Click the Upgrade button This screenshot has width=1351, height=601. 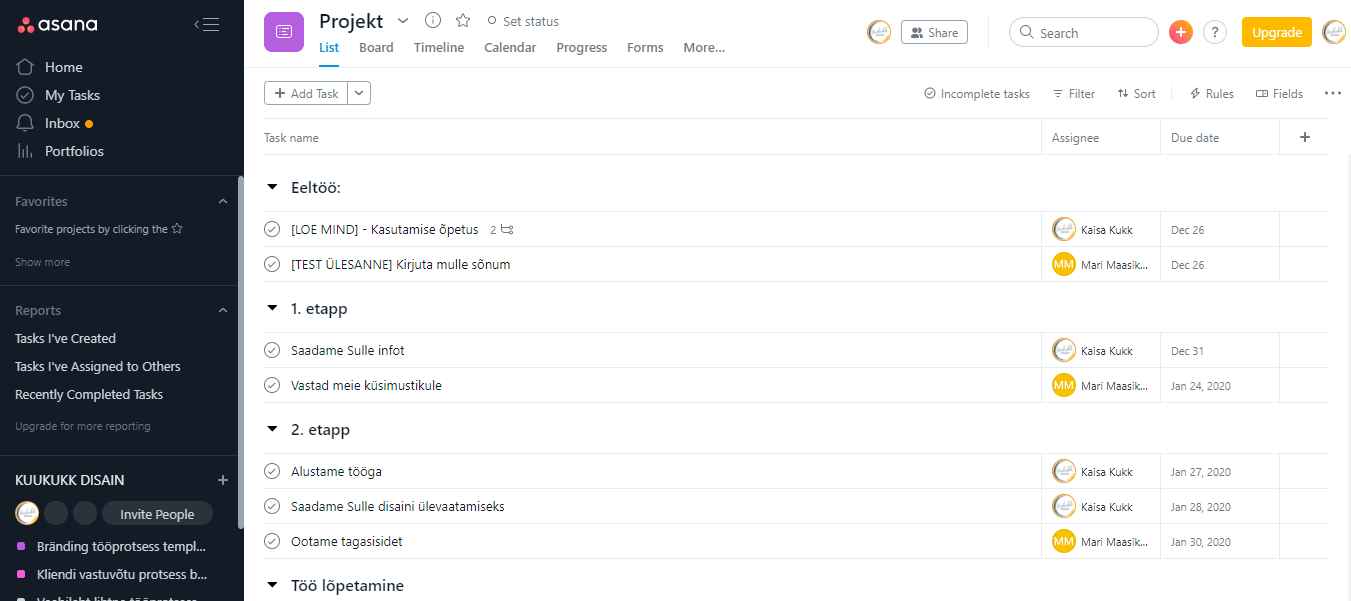click(x=1276, y=33)
